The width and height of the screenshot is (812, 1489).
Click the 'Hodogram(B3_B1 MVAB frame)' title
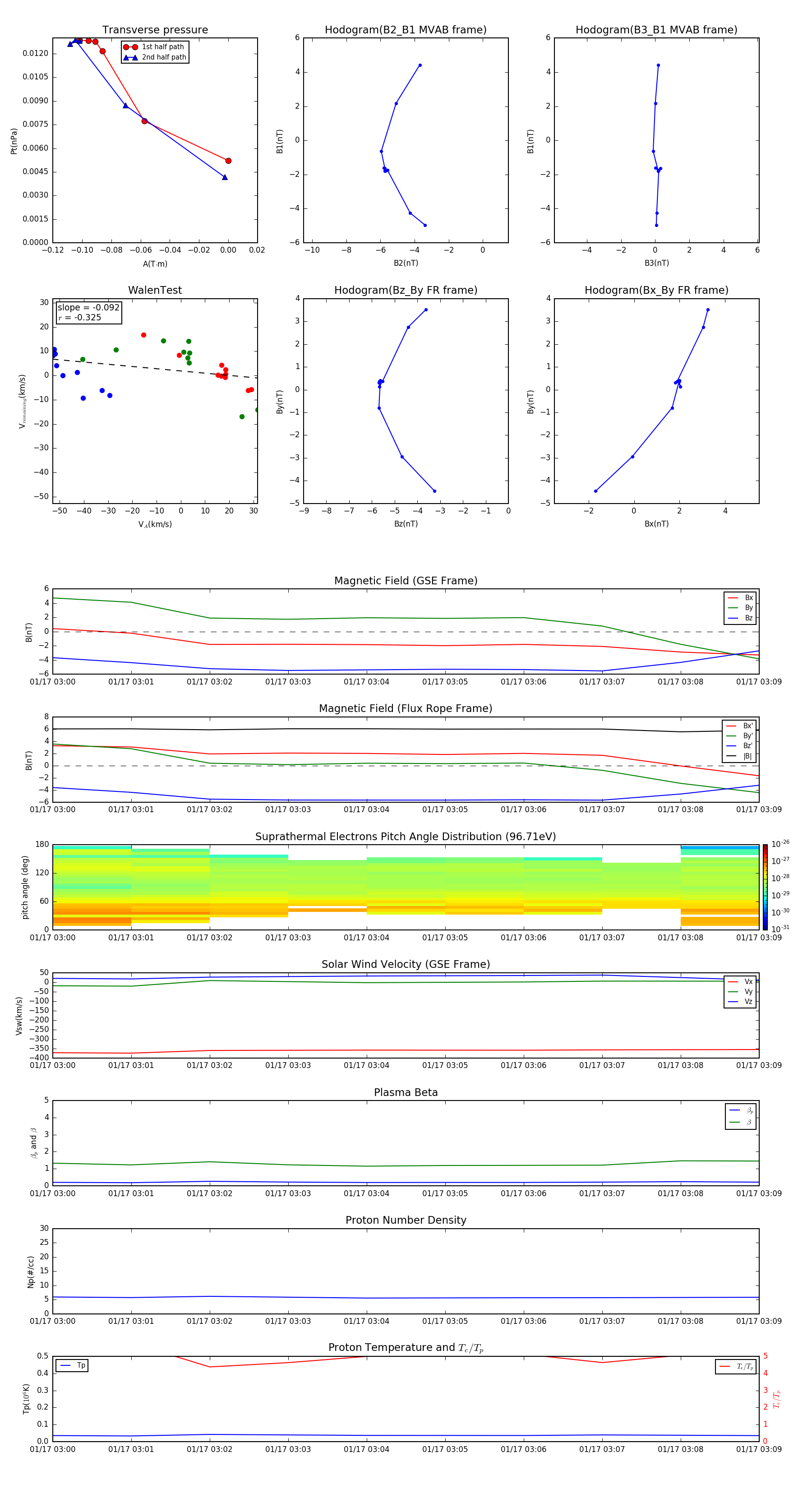tap(656, 30)
